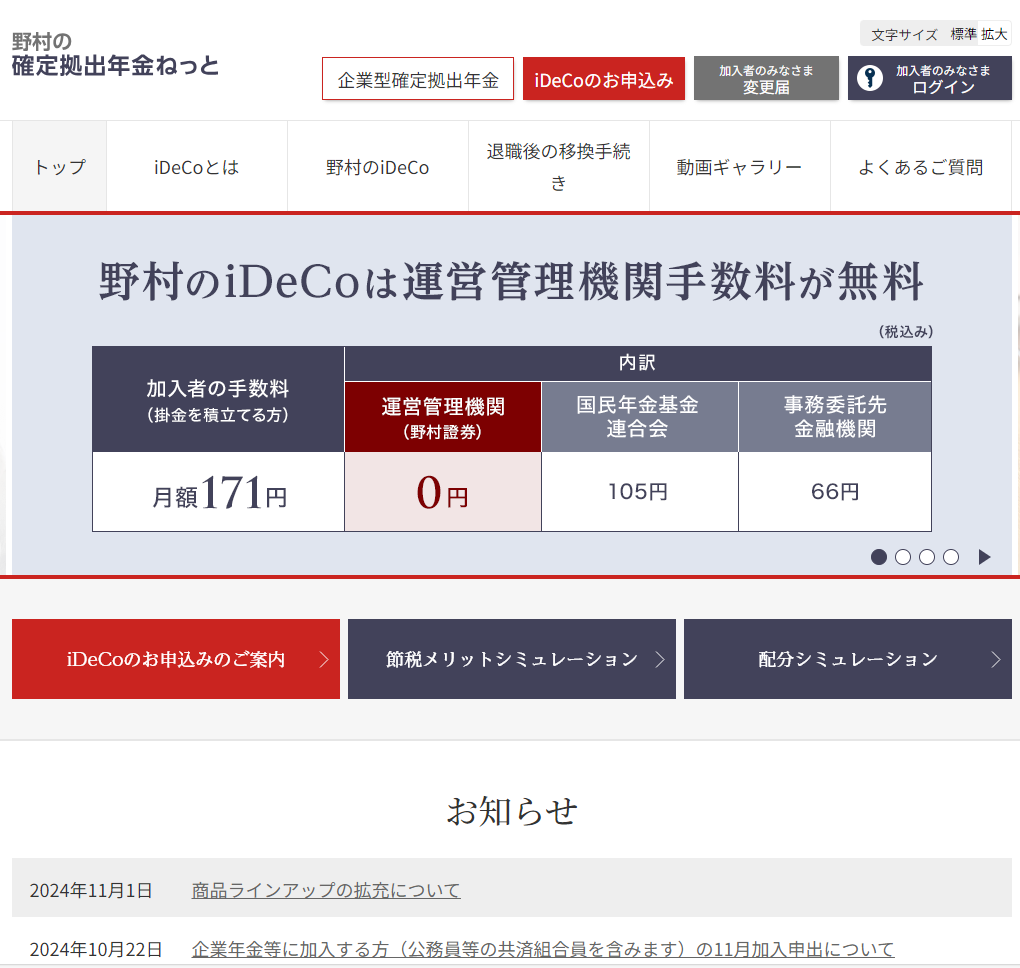Click the (税込み) note
The height and width of the screenshot is (968, 1020).
906,332
